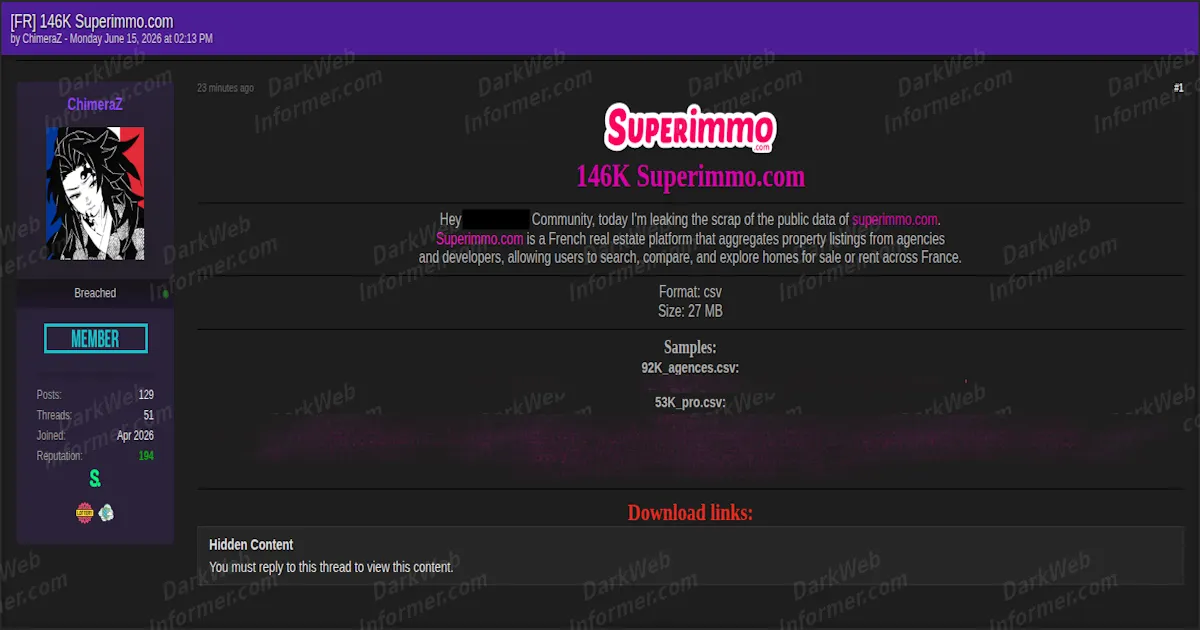This screenshot has height=630, width=1200.
Task: Click the thread title '[FR] 146K Superimmo.com'
Action: [92, 21]
